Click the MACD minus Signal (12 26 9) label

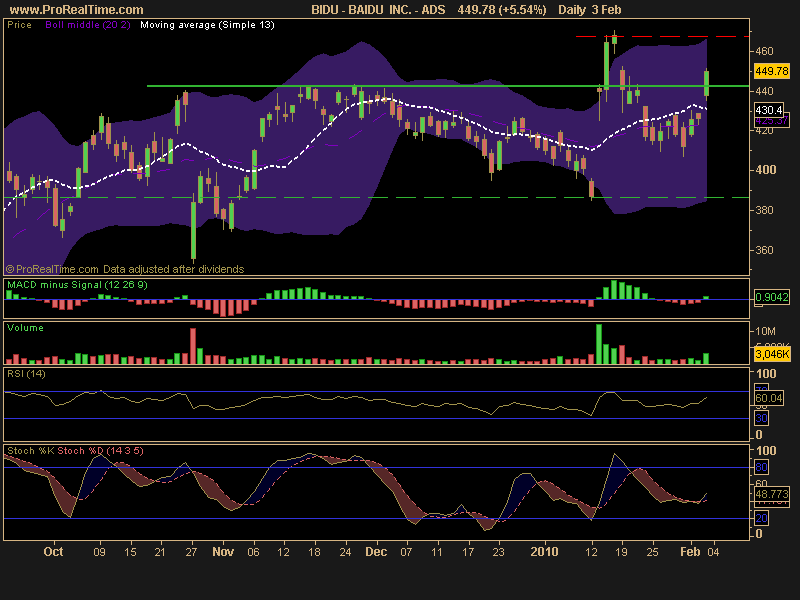click(77, 285)
